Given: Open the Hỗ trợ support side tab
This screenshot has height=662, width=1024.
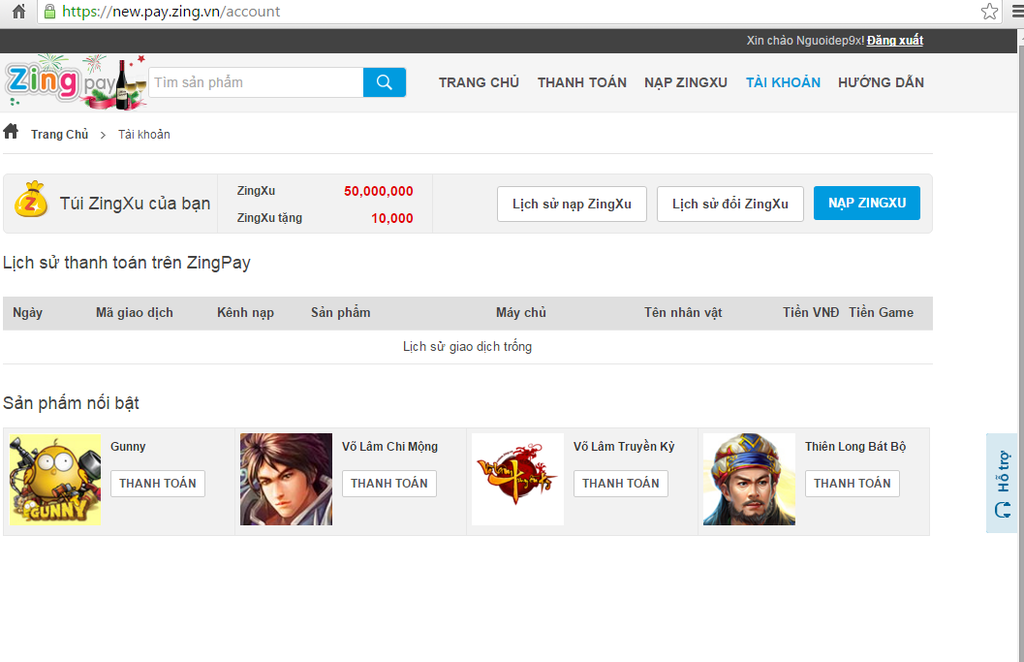Looking at the screenshot, I should (x=1002, y=482).
